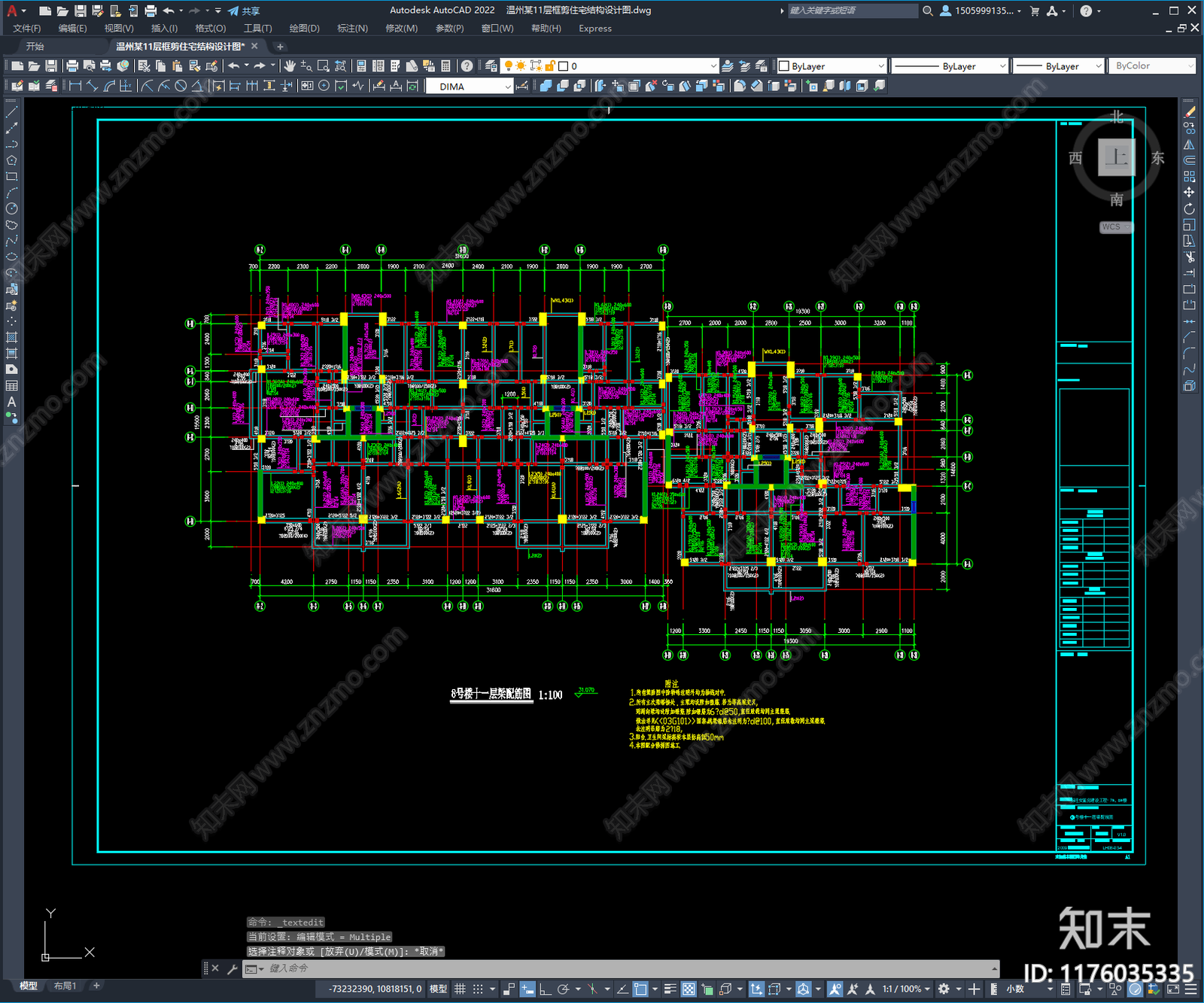Toggle Snap mode dots in status bar

click(x=478, y=989)
